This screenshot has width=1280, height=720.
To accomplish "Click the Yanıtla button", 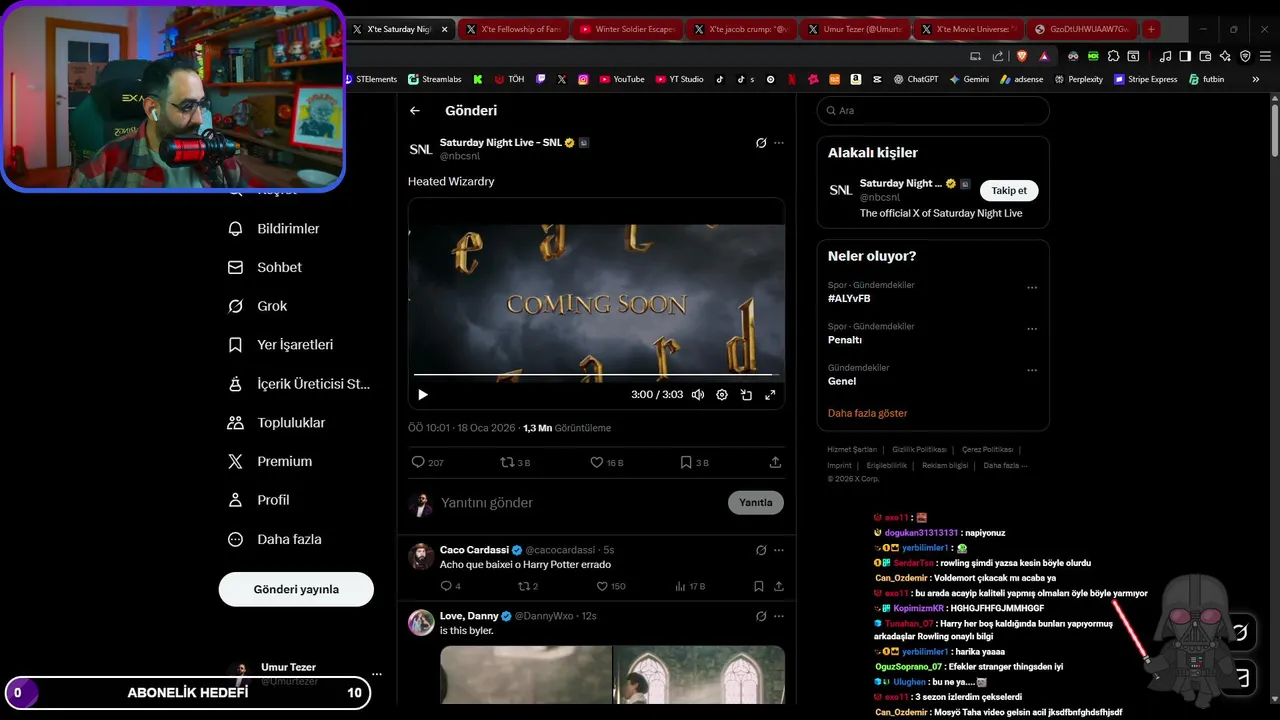I will coord(756,503).
